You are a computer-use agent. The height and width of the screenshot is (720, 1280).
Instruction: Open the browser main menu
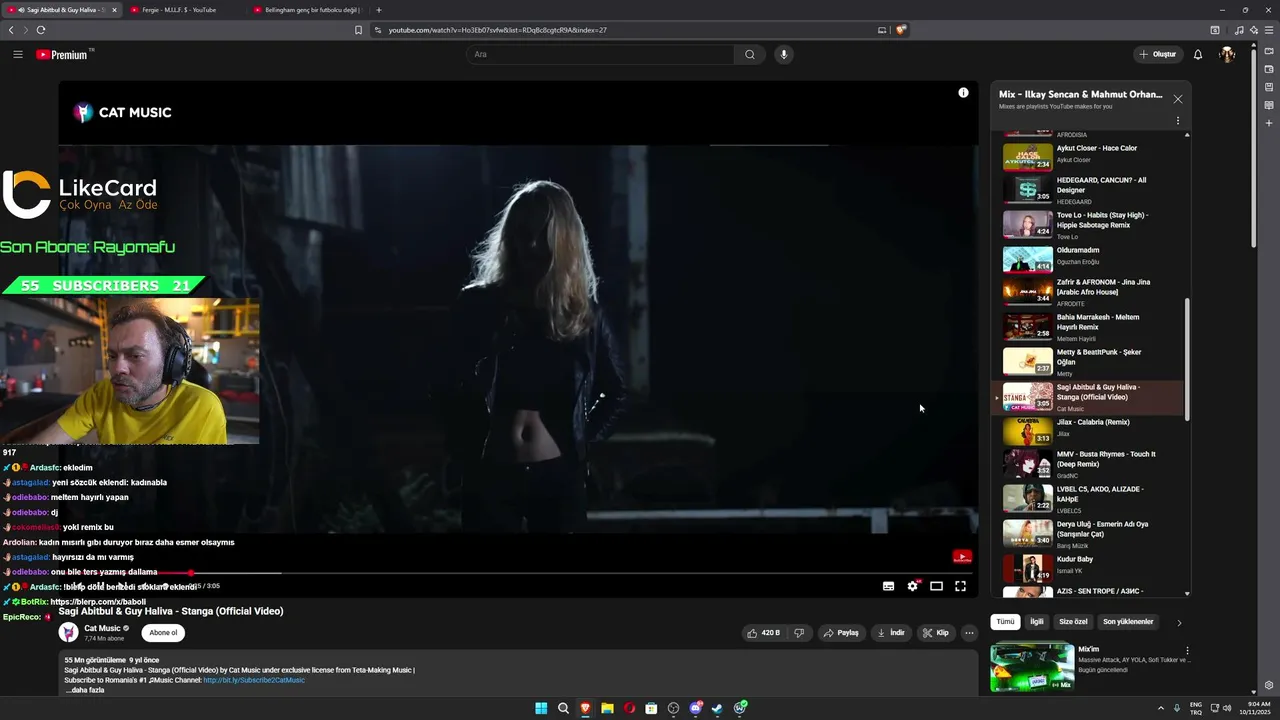(1269, 30)
